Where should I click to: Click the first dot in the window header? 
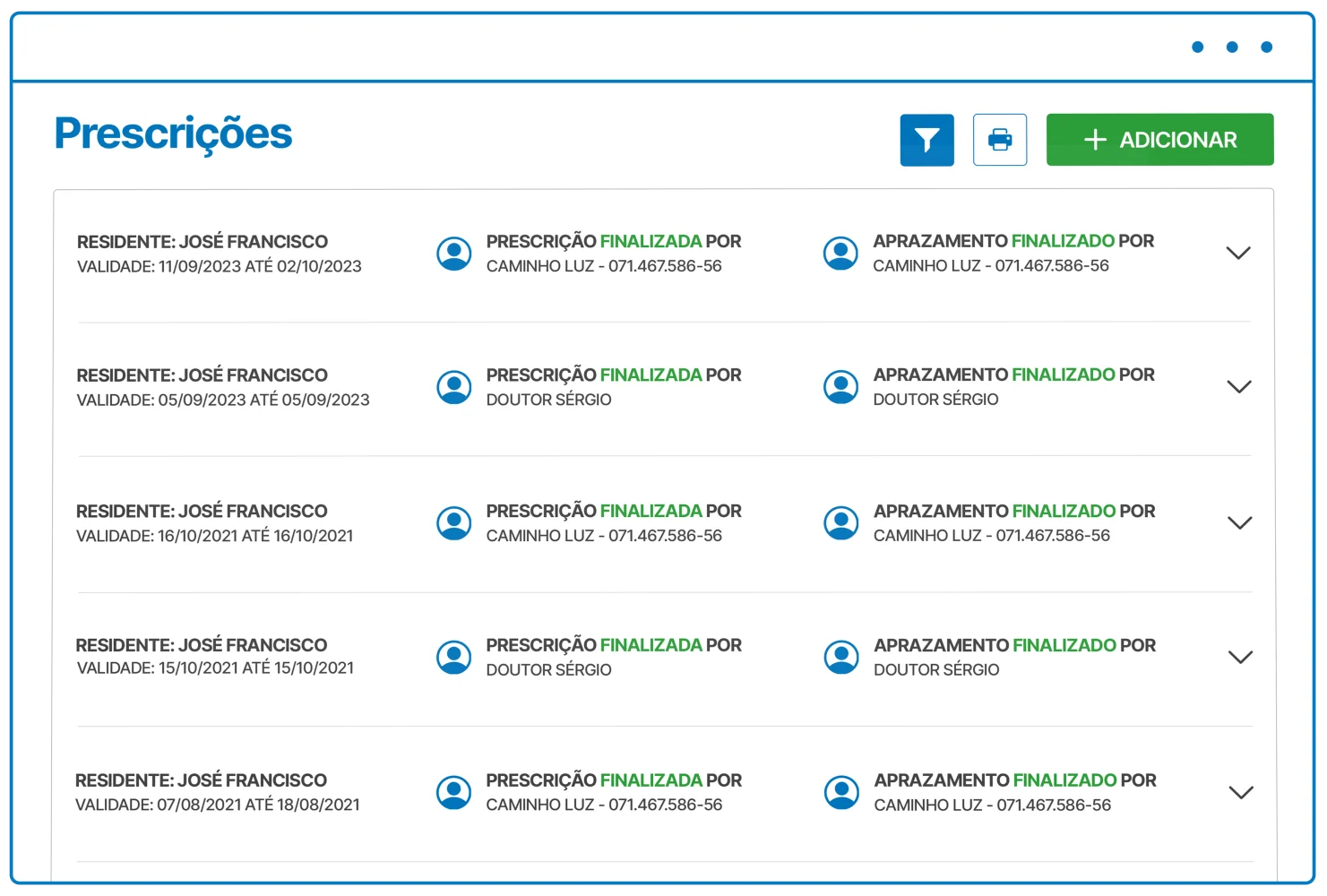[x=1197, y=47]
